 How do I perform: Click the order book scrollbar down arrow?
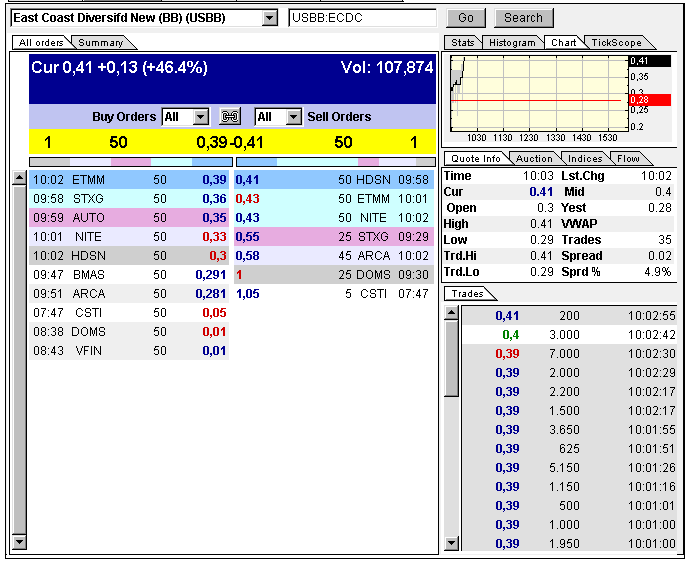[x=18, y=542]
